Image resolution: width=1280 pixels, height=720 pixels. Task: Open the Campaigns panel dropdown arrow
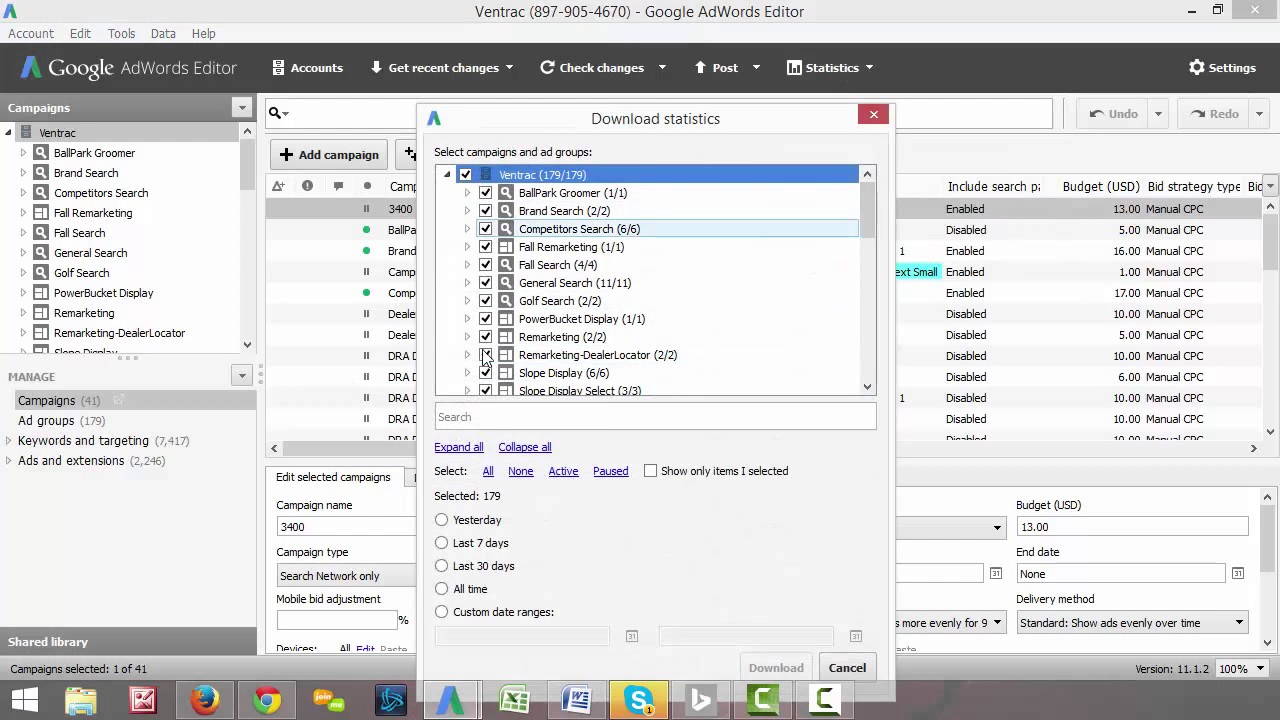[242, 107]
